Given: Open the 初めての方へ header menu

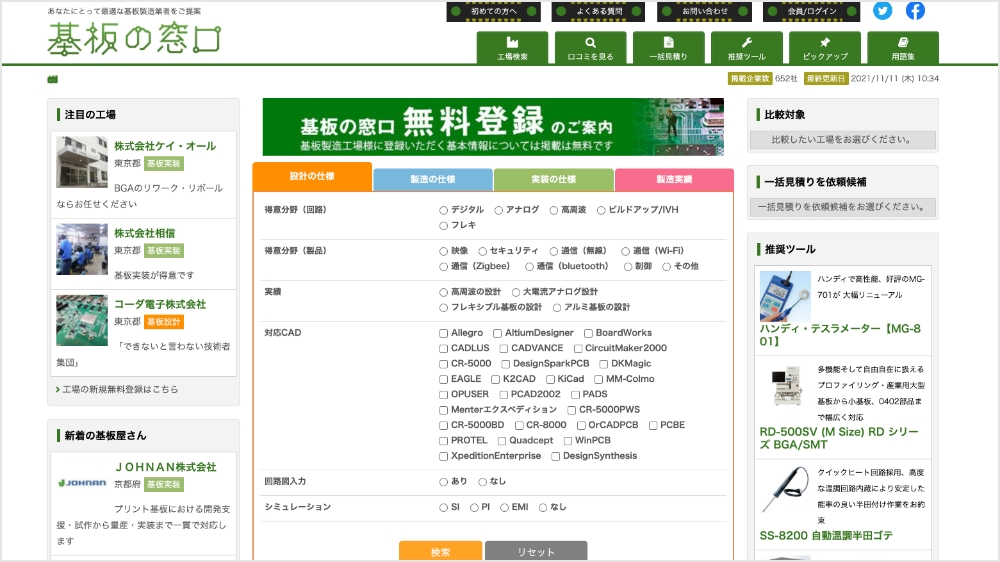Looking at the screenshot, I should 494,11.
